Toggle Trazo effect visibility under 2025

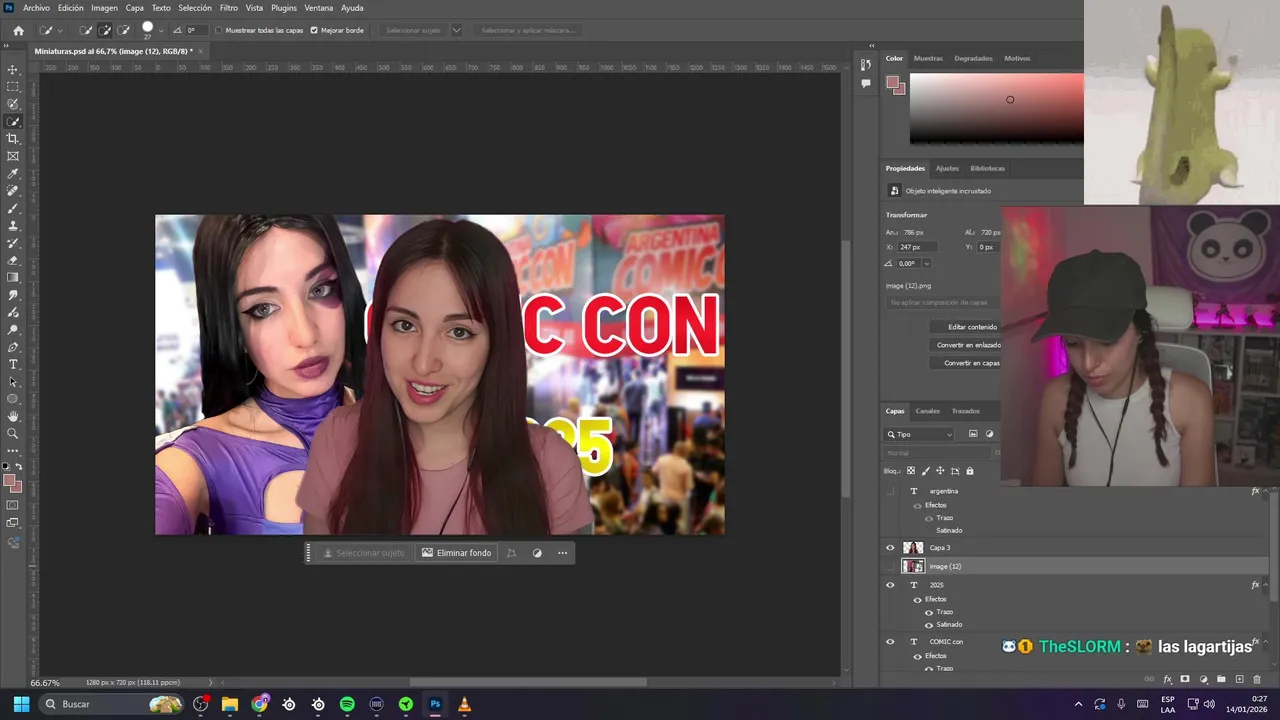point(929,612)
